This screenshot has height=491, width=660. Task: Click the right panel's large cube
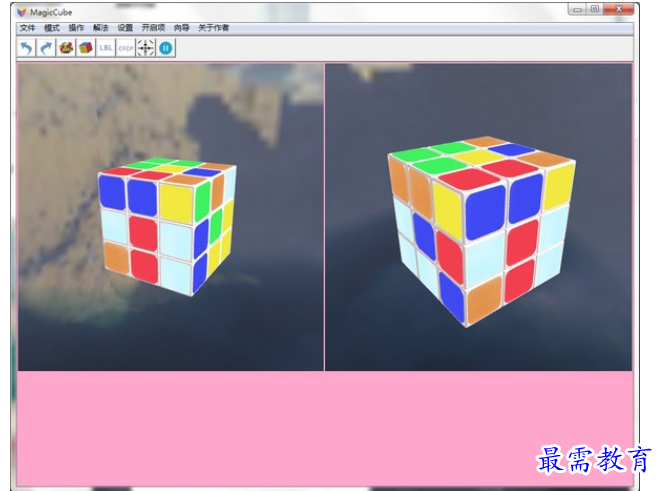481,231
